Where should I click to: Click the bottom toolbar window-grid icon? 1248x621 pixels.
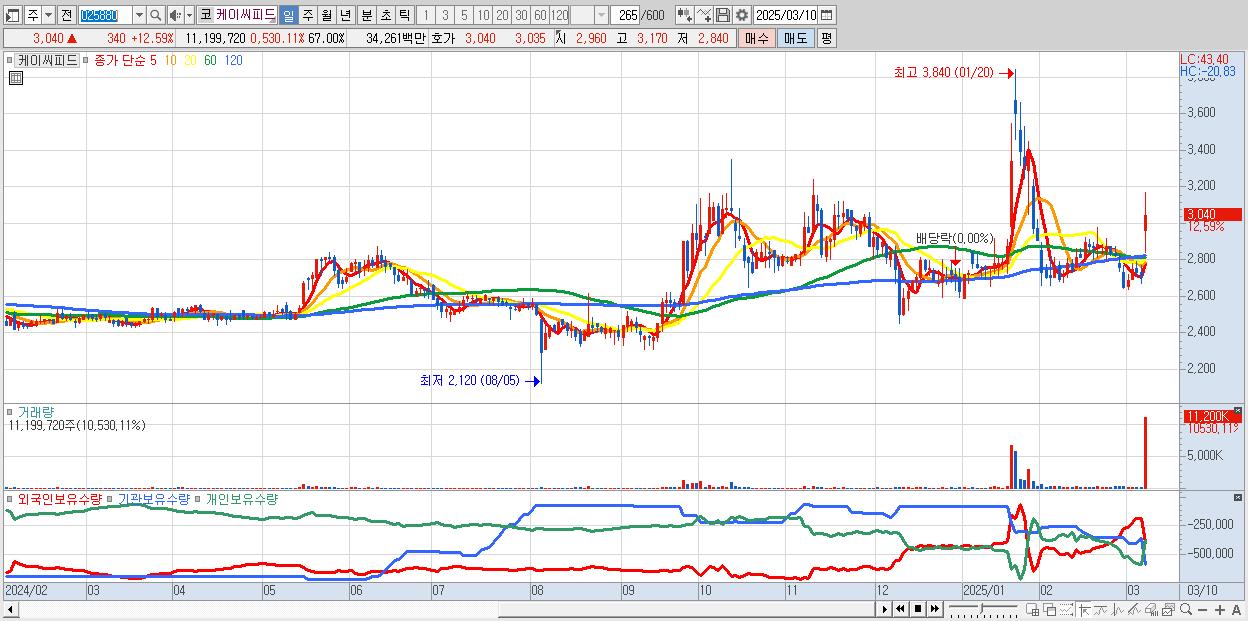tap(1032, 610)
